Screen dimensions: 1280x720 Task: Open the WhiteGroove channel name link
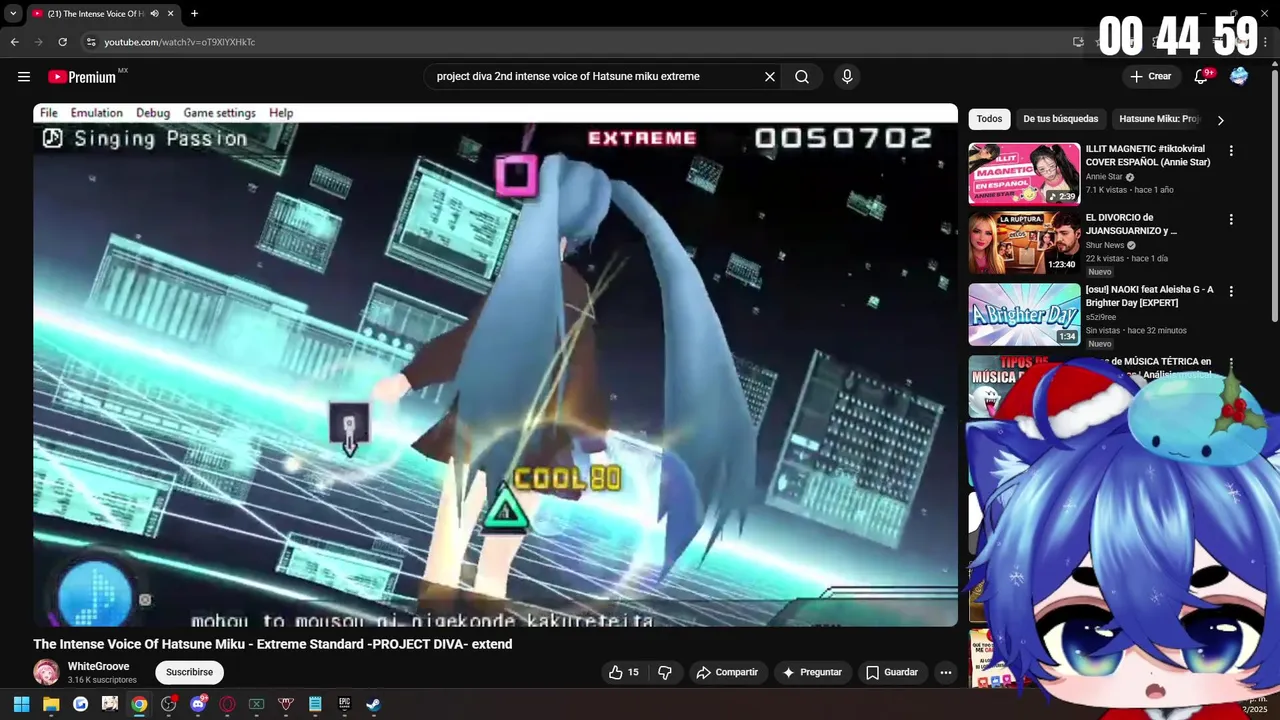98,666
